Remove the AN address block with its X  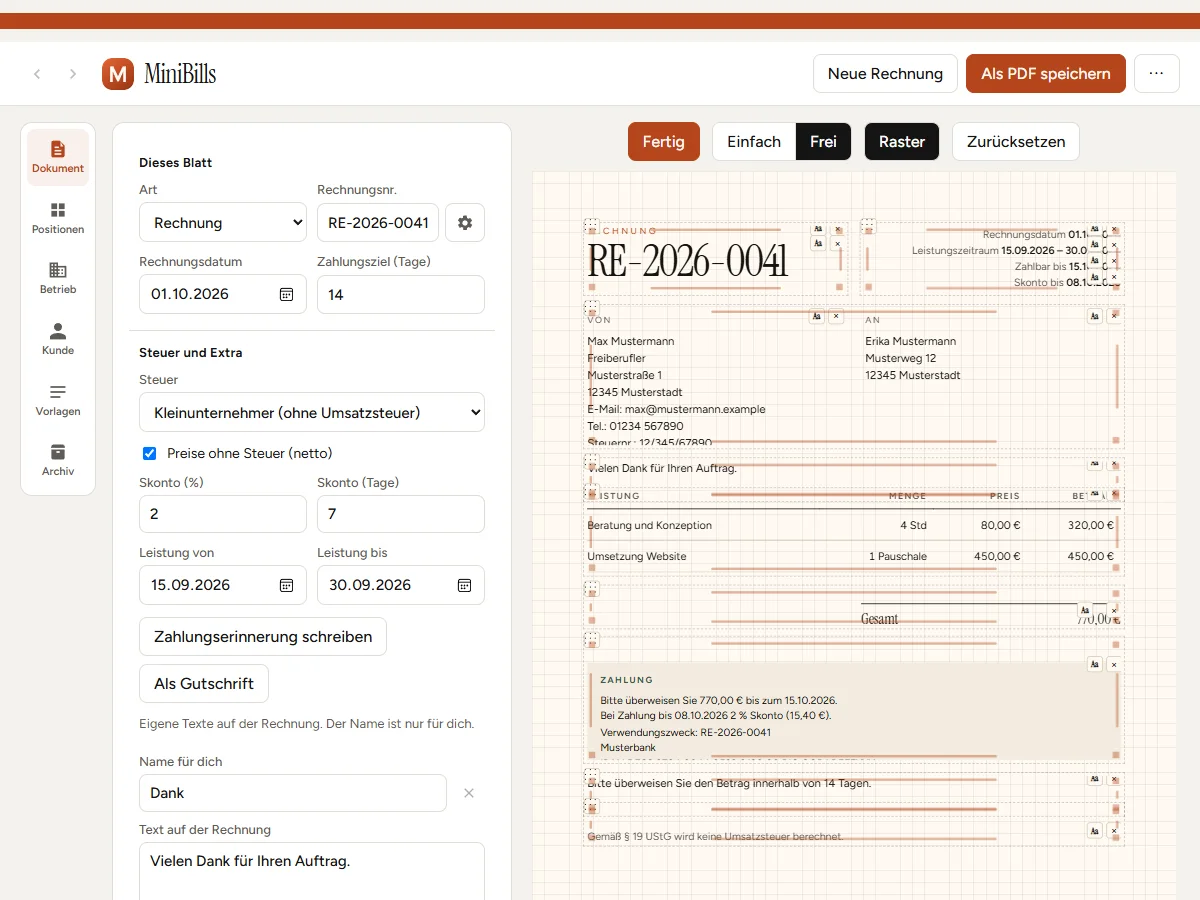click(1114, 316)
